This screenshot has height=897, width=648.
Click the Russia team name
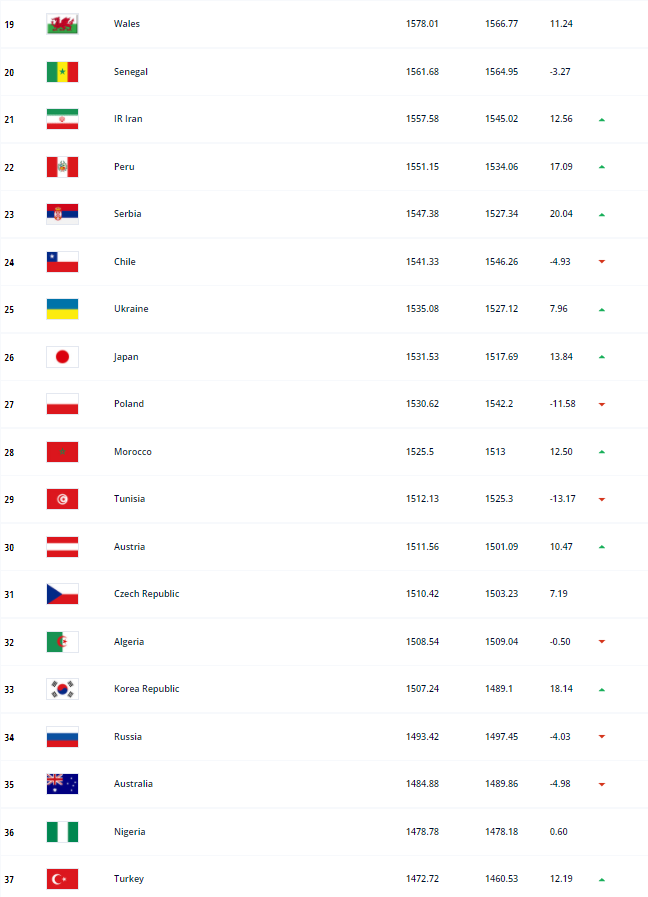click(128, 737)
